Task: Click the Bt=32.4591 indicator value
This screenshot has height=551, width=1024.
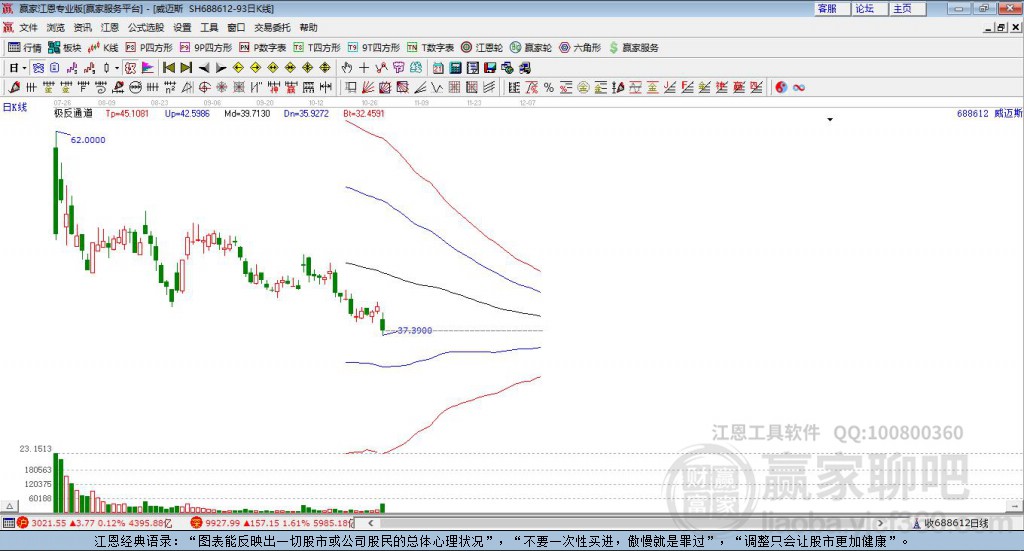Action: (364, 113)
